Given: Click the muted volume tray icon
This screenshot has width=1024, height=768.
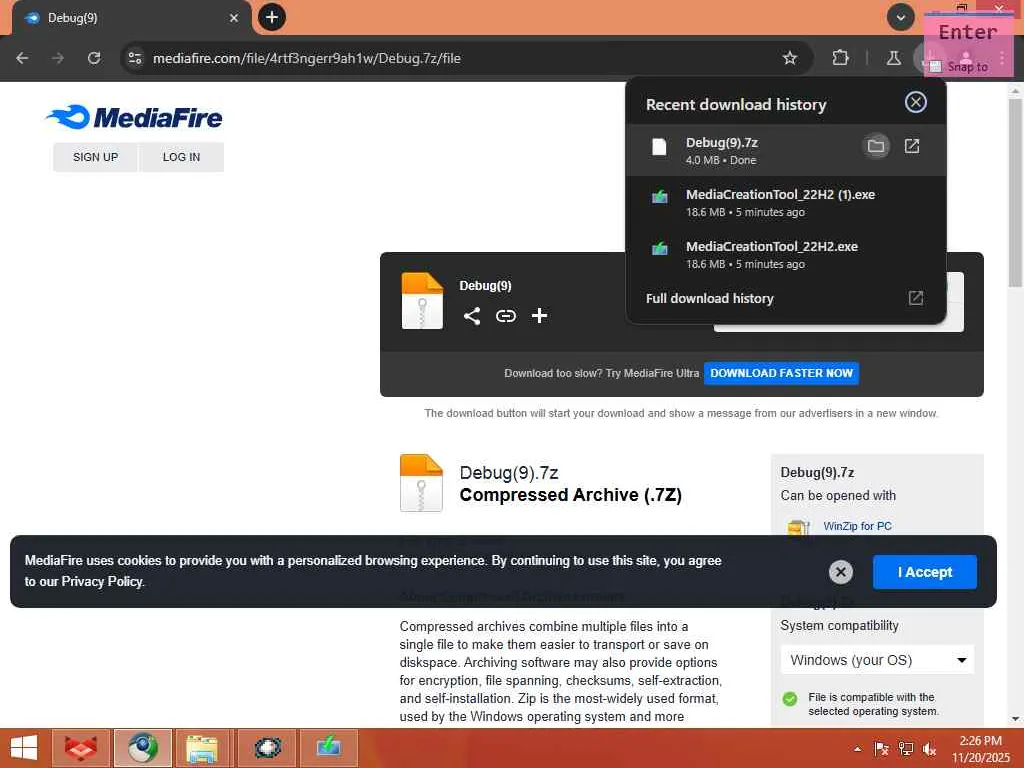Looking at the screenshot, I should click(x=929, y=749).
